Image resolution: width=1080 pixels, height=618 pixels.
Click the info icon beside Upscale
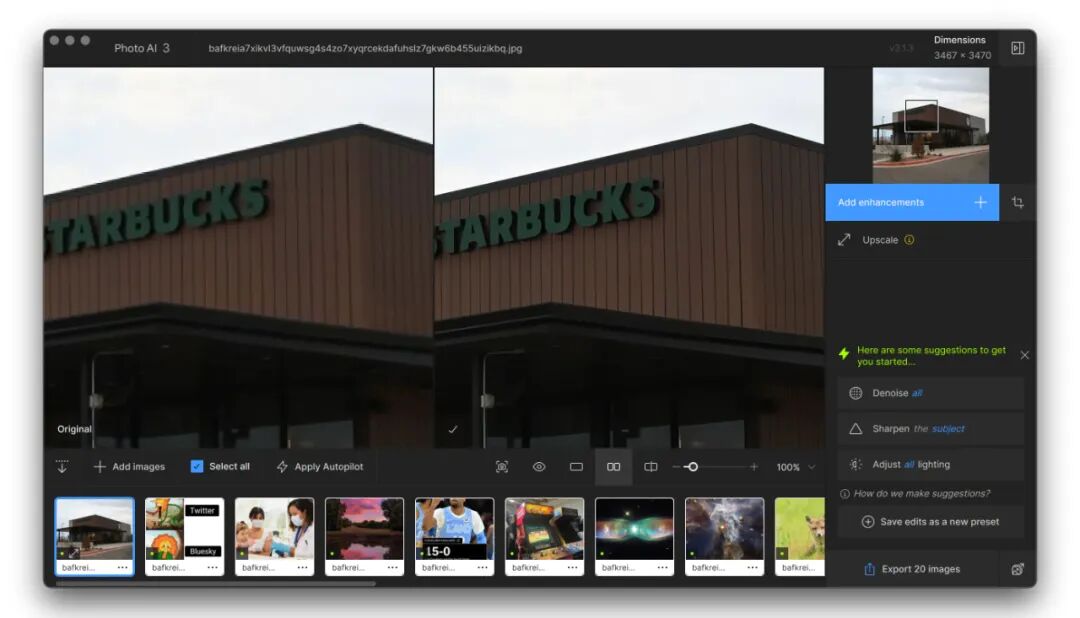click(x=909, y=240)
